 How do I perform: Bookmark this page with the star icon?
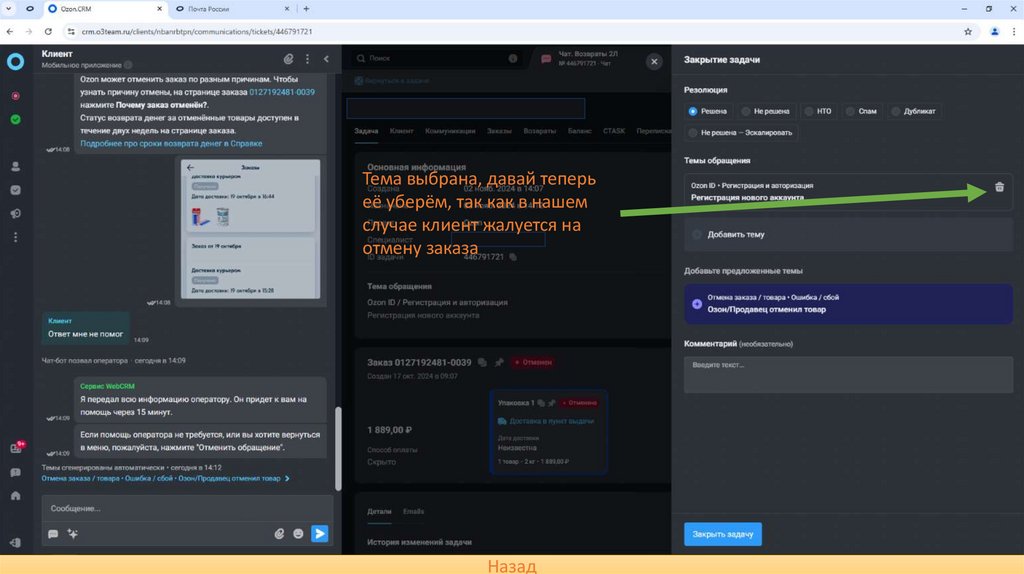[968, 31]
